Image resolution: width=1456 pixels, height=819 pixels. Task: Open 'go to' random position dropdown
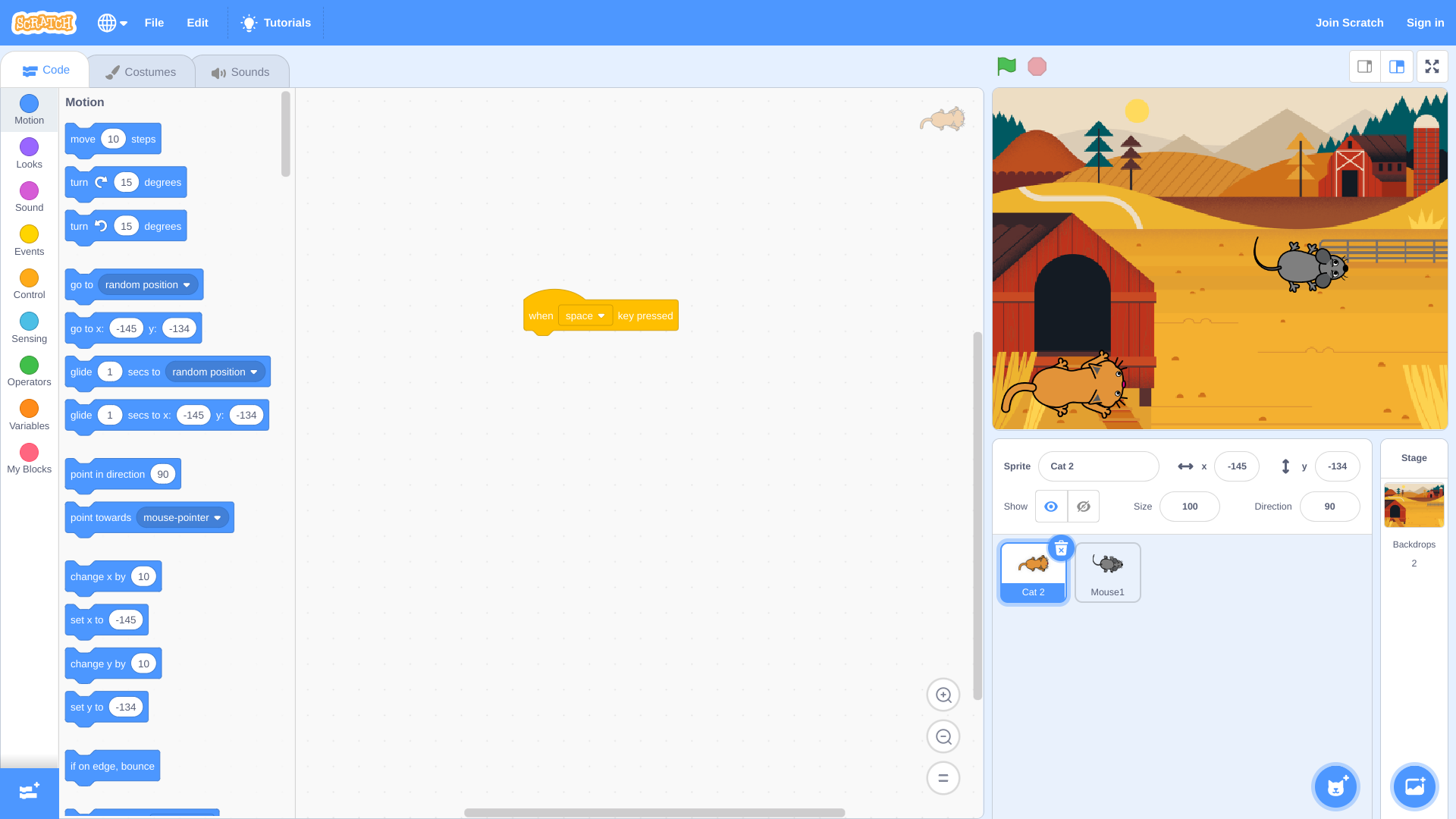point(148,285)
